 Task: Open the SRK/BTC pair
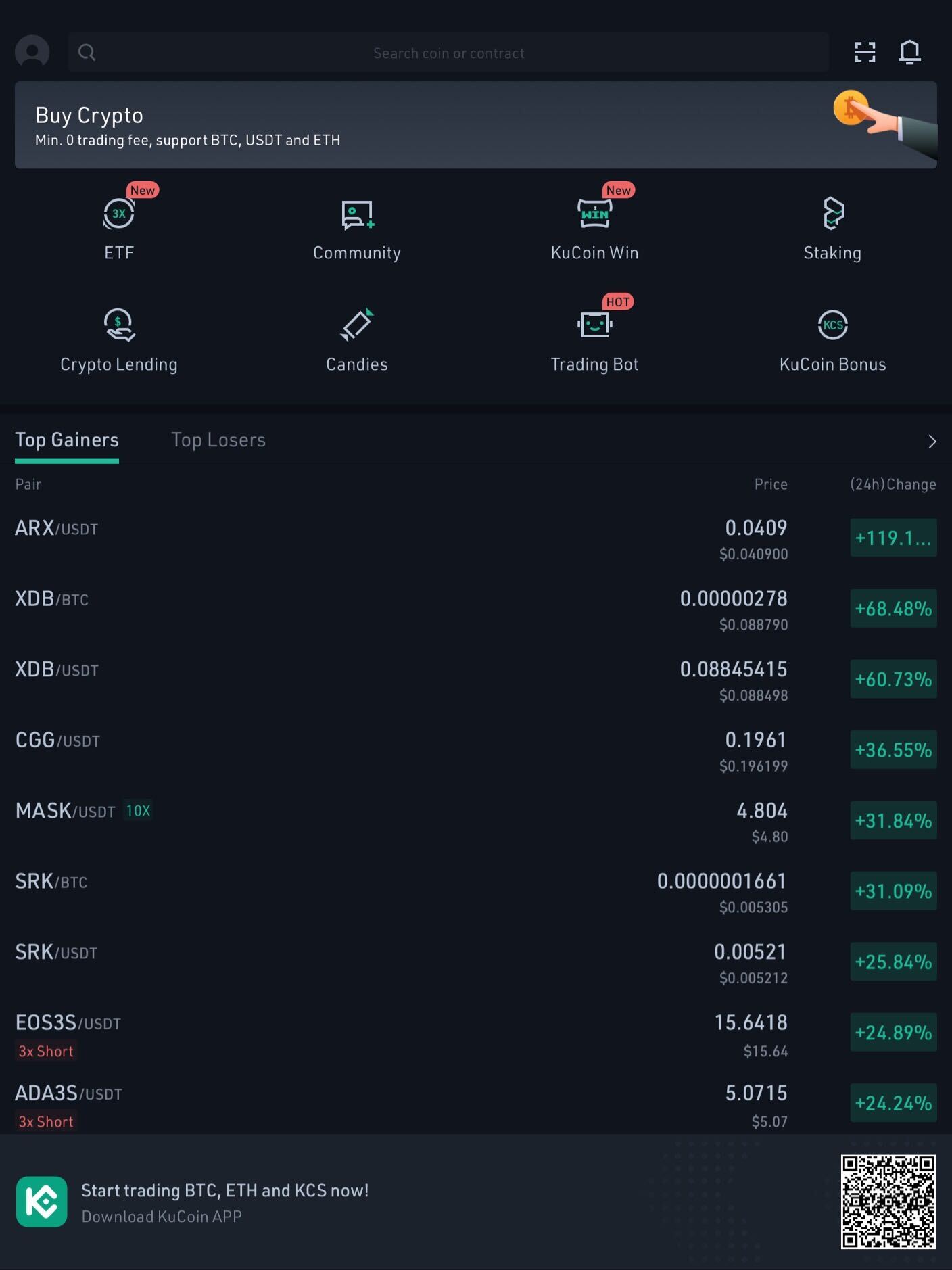click(x=476, y=891)
